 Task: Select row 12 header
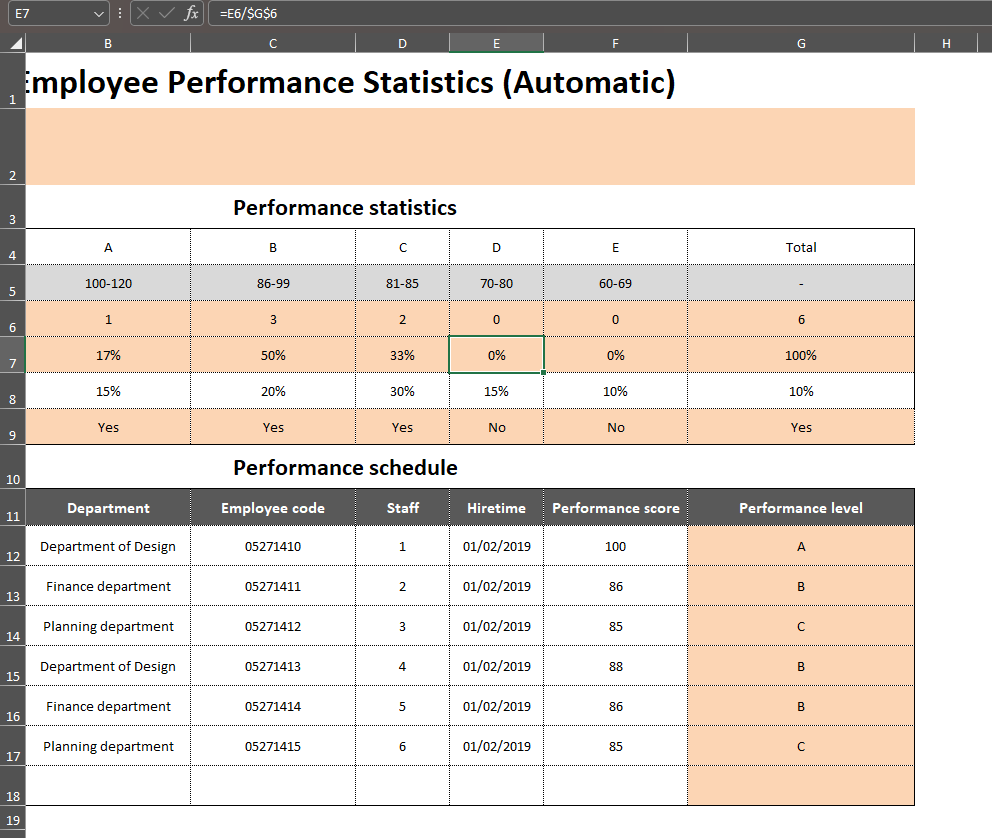13,546
